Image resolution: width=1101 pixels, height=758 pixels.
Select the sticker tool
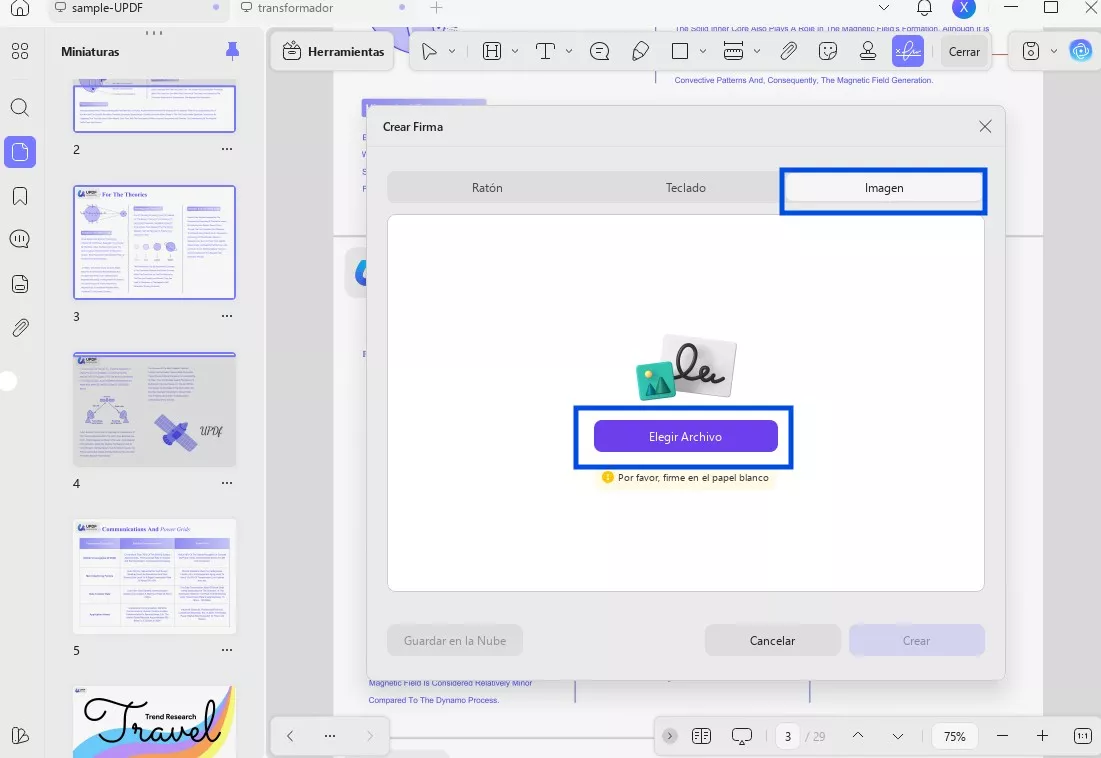click(x=829, y=51)
